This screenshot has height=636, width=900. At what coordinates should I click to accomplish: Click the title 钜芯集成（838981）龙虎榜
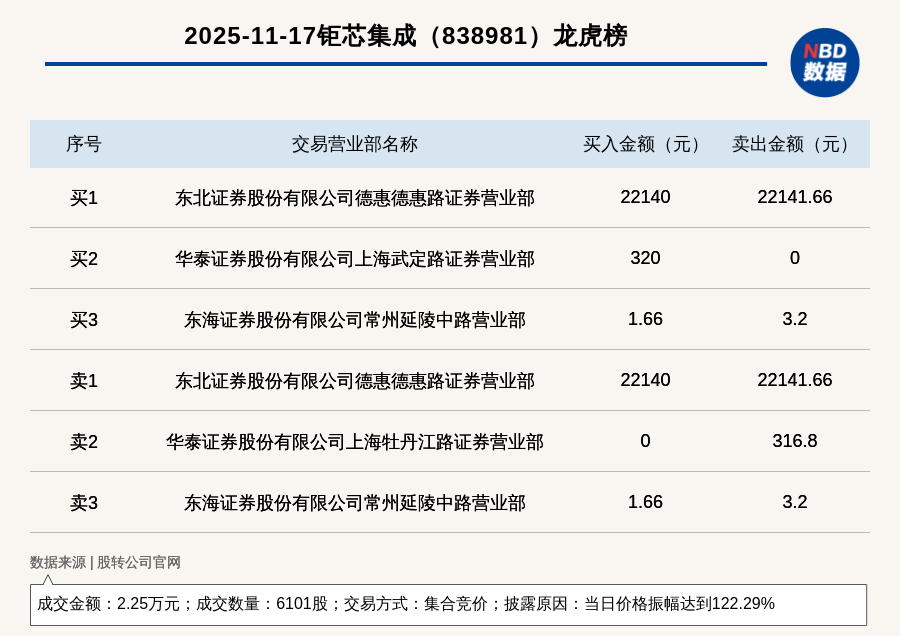405,36
